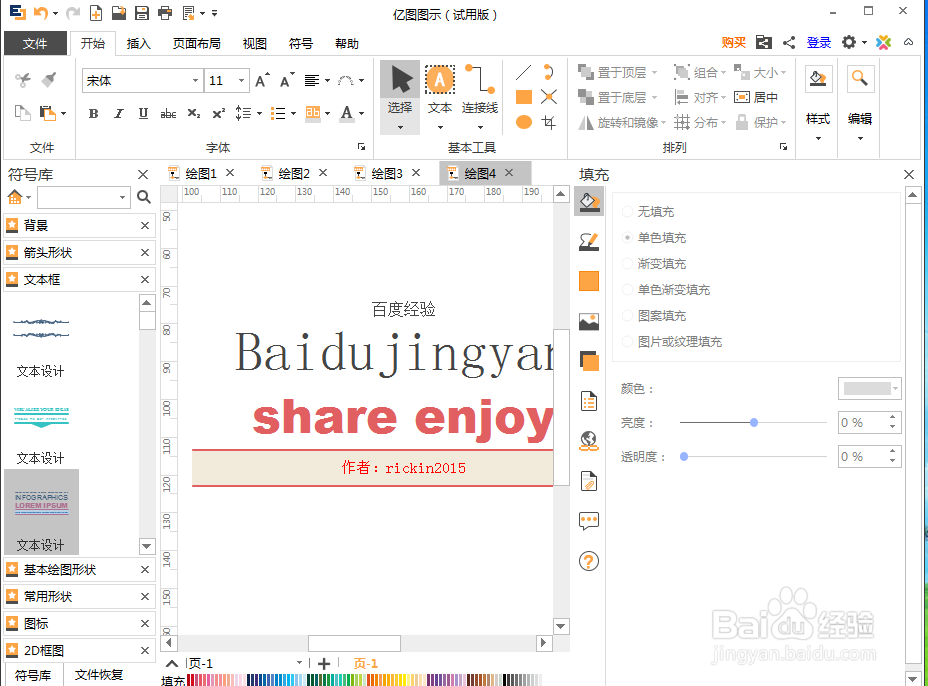Select the 渐变填充 radio option
928x686 pixels.
pyautogui.click(x=628, y=263)
